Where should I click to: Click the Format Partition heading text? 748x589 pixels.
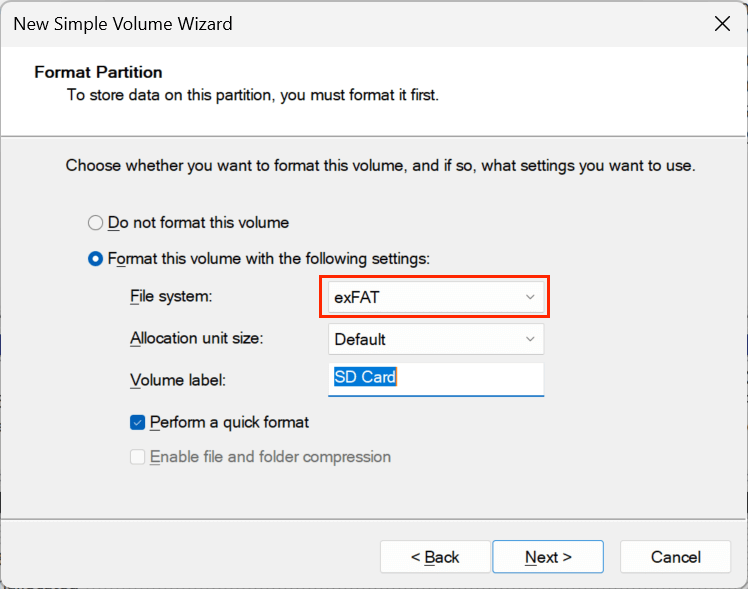pyautogui.click(x=98, y=72)
